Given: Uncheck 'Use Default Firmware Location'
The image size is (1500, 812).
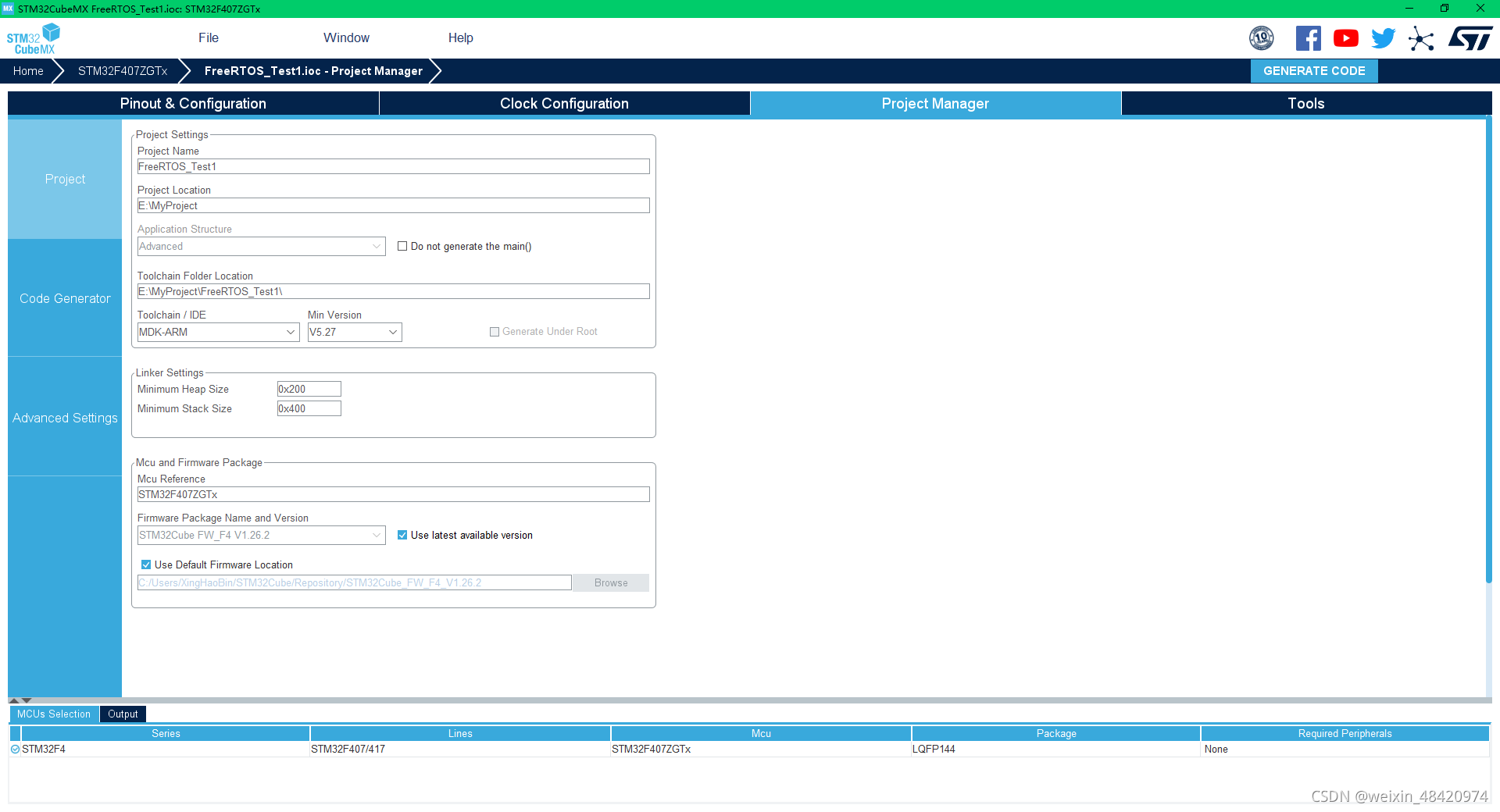Looking at the screenshot, I should pyautogui.click(x=146, y=564).
